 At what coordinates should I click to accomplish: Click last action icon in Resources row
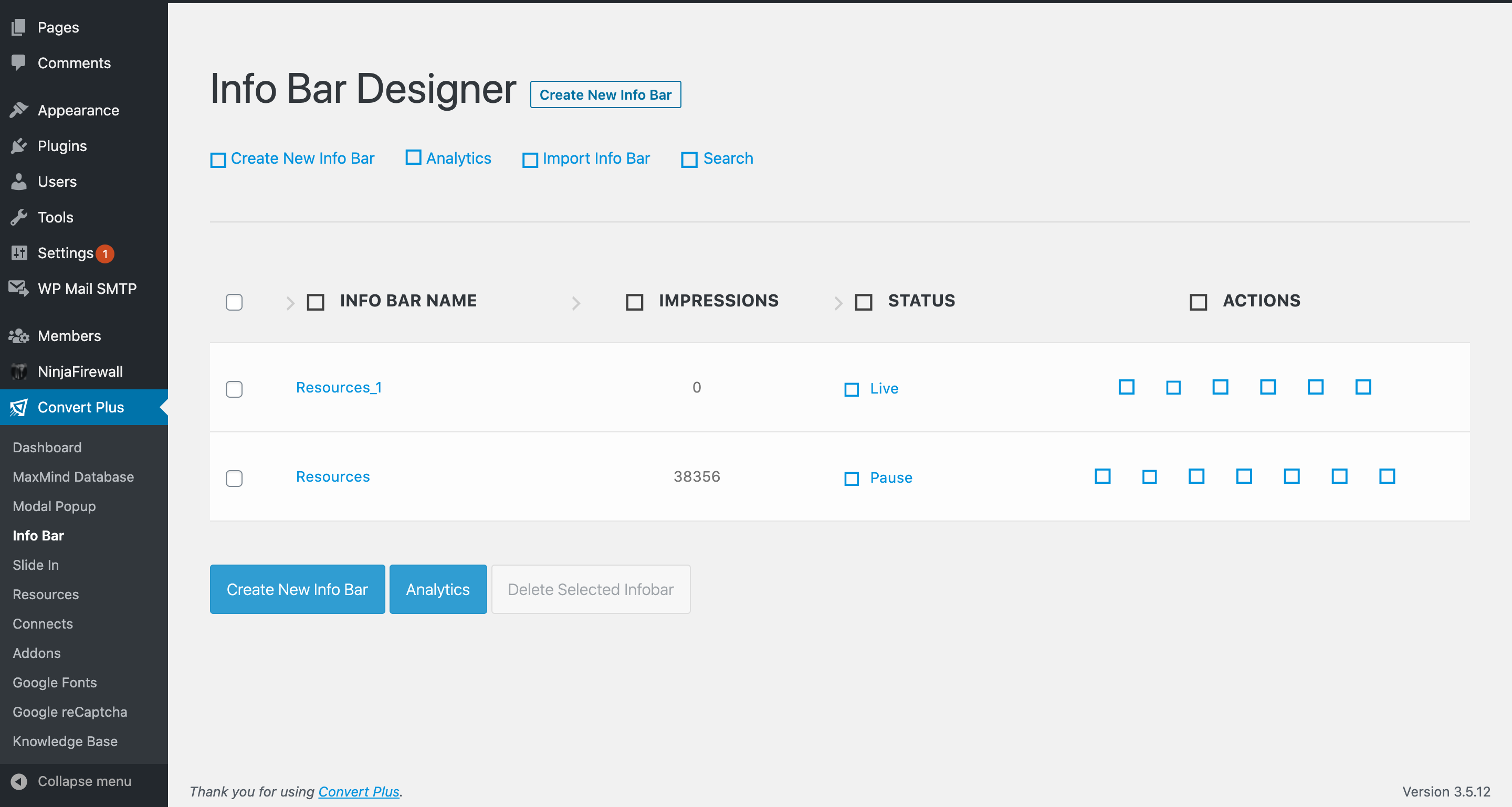click(1387, 476)
